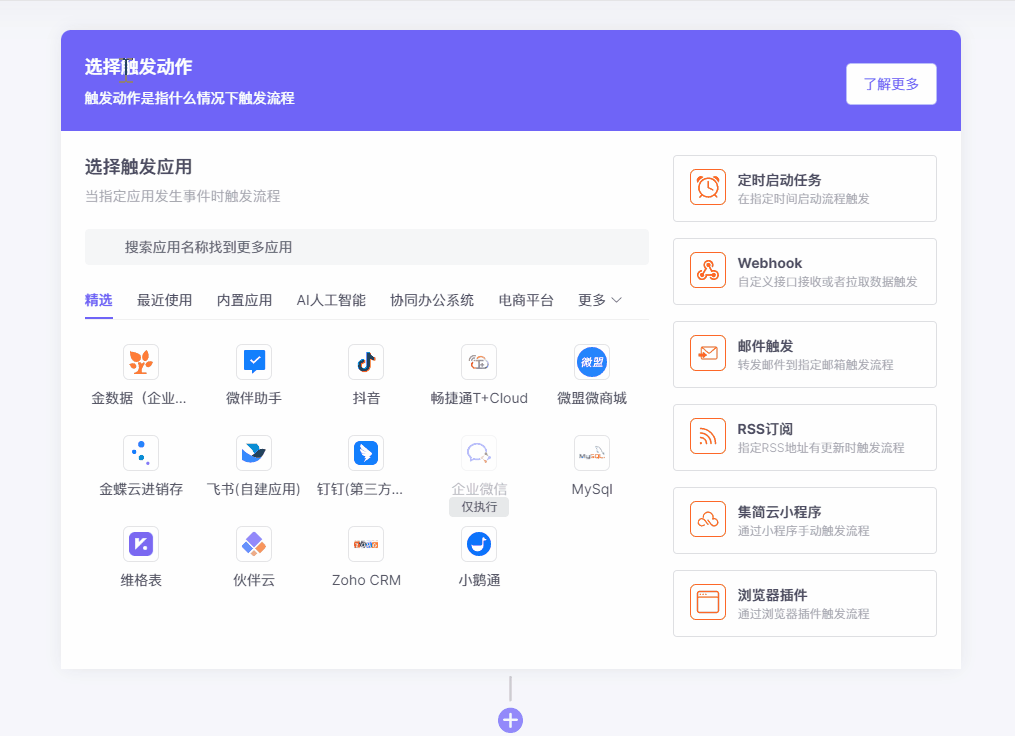
Task: Select the 集简云小程序 title text
Action: pyautogui.click(x=779, y=512)
